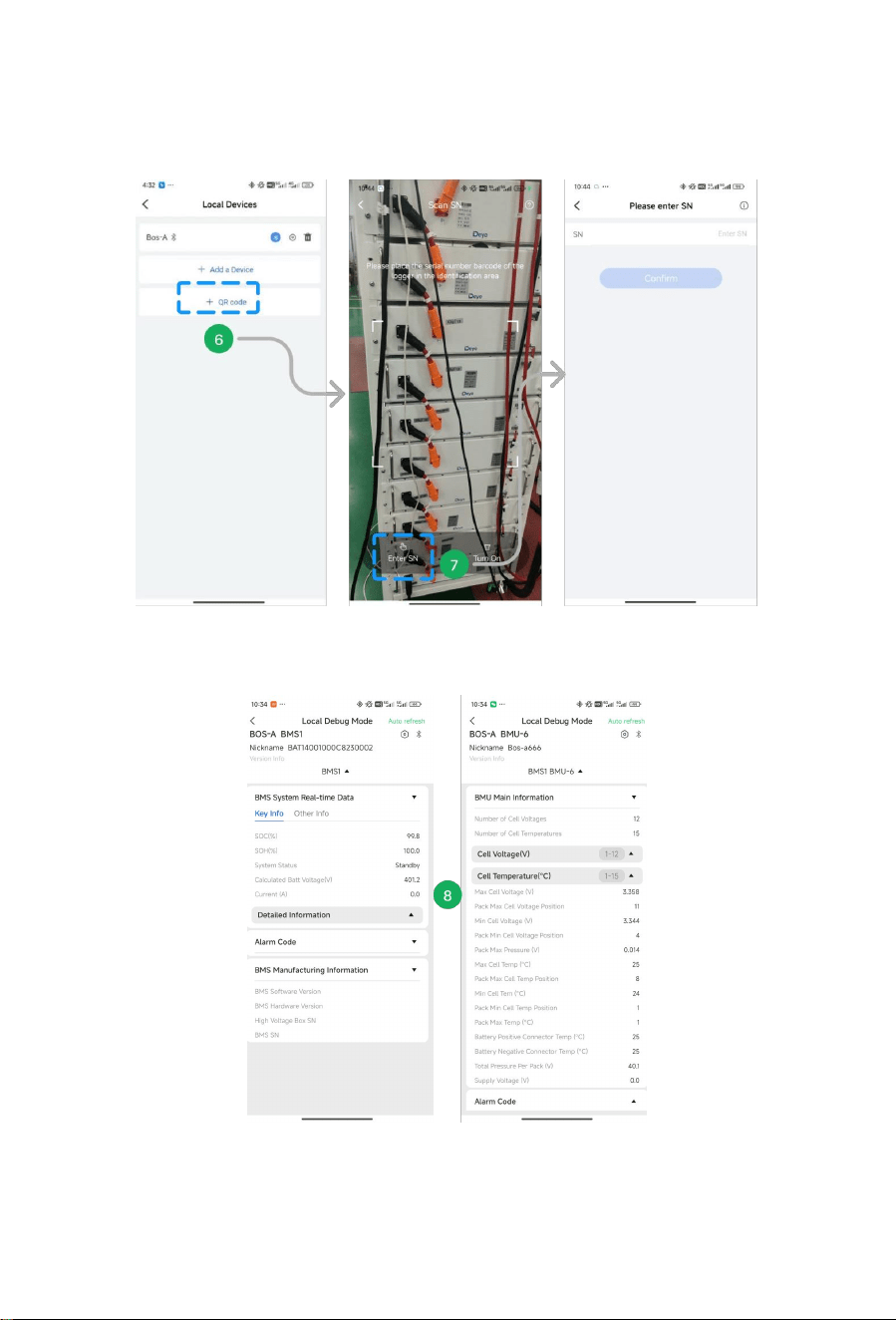Image resolution: width=896 pixels, height=1320 pixels.
Task: Tap the System Status Standby value
Action: click(x=407, y=865)
